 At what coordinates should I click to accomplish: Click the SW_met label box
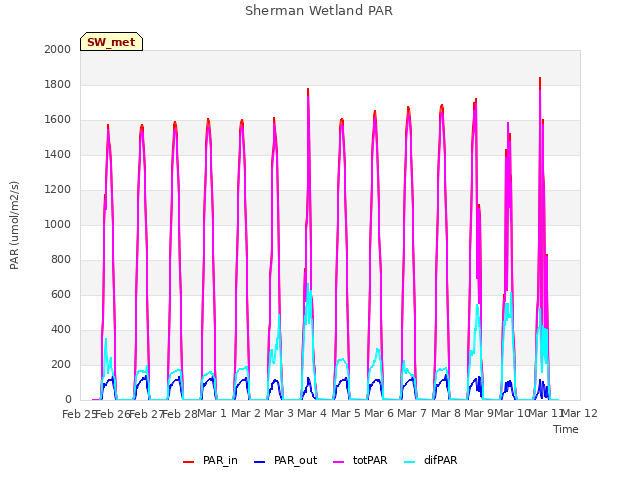[x=111, y=42]
